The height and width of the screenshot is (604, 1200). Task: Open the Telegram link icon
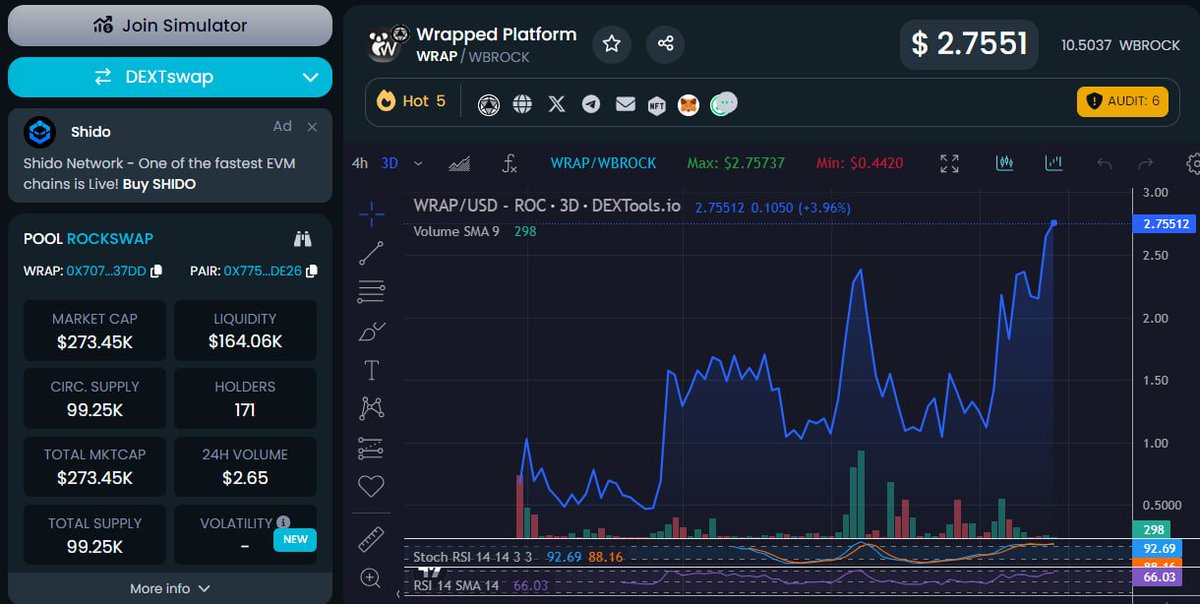(x=591, y=104)
